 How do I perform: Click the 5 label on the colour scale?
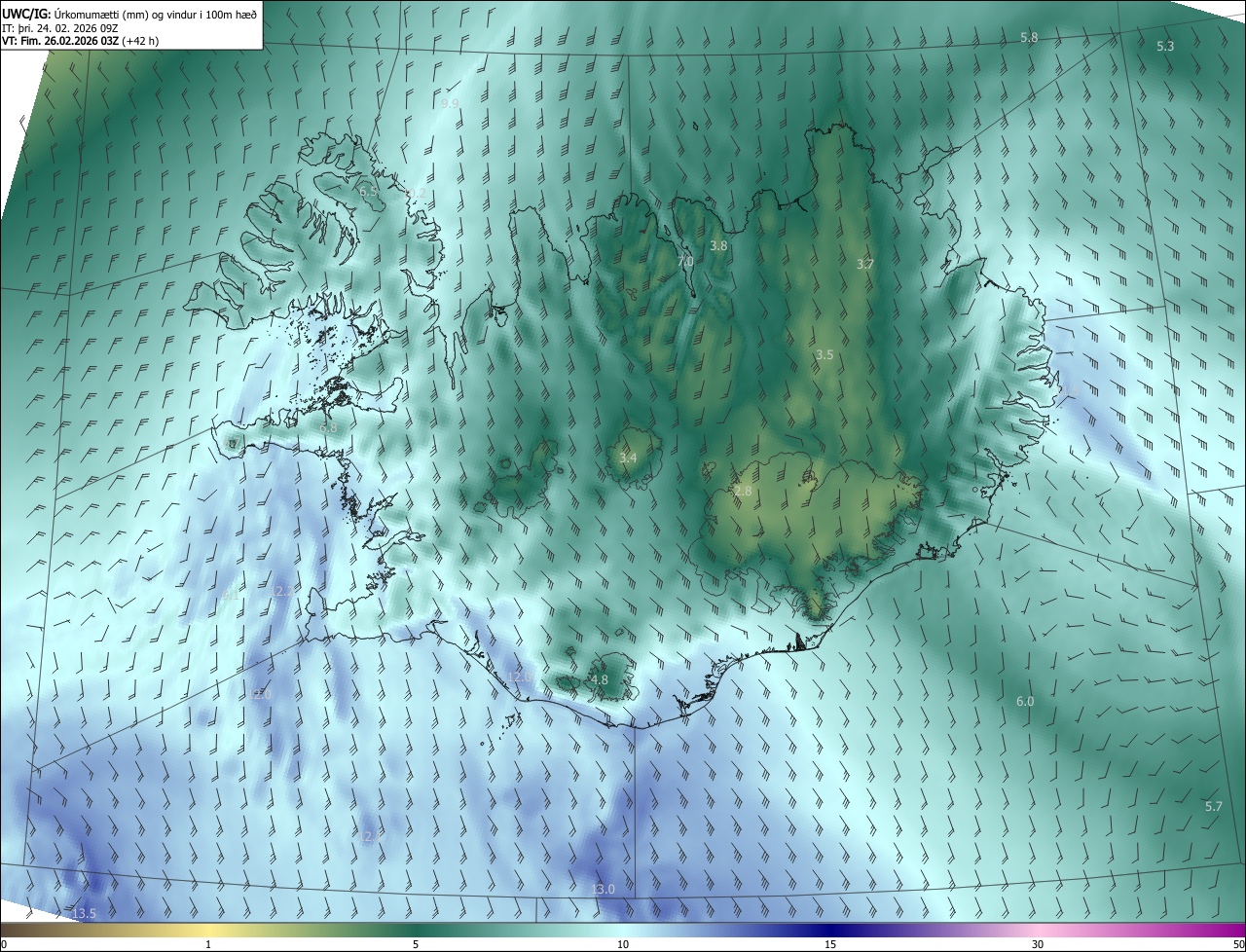point(416,944)
